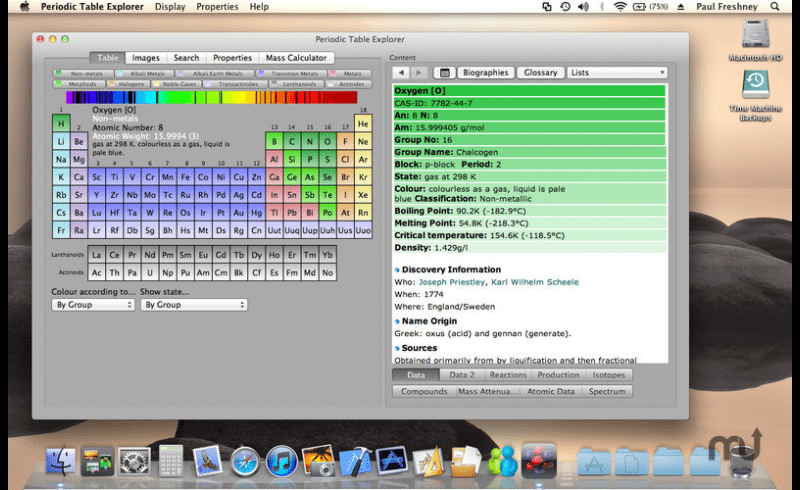Toggle the Transition Metals highlight

coord(291,74)
